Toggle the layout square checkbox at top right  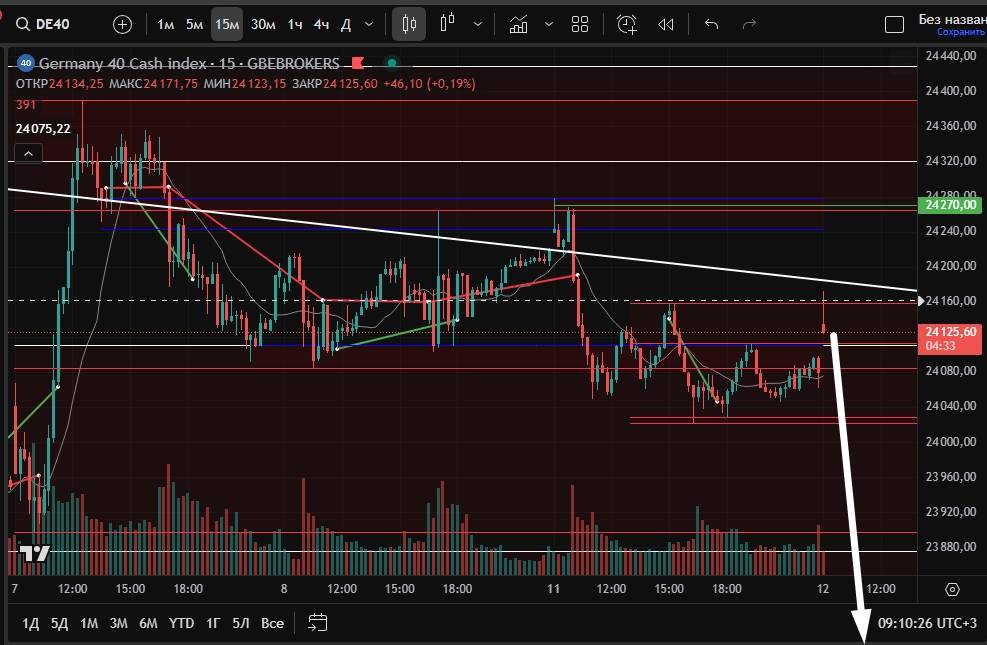tap(895, 24)
